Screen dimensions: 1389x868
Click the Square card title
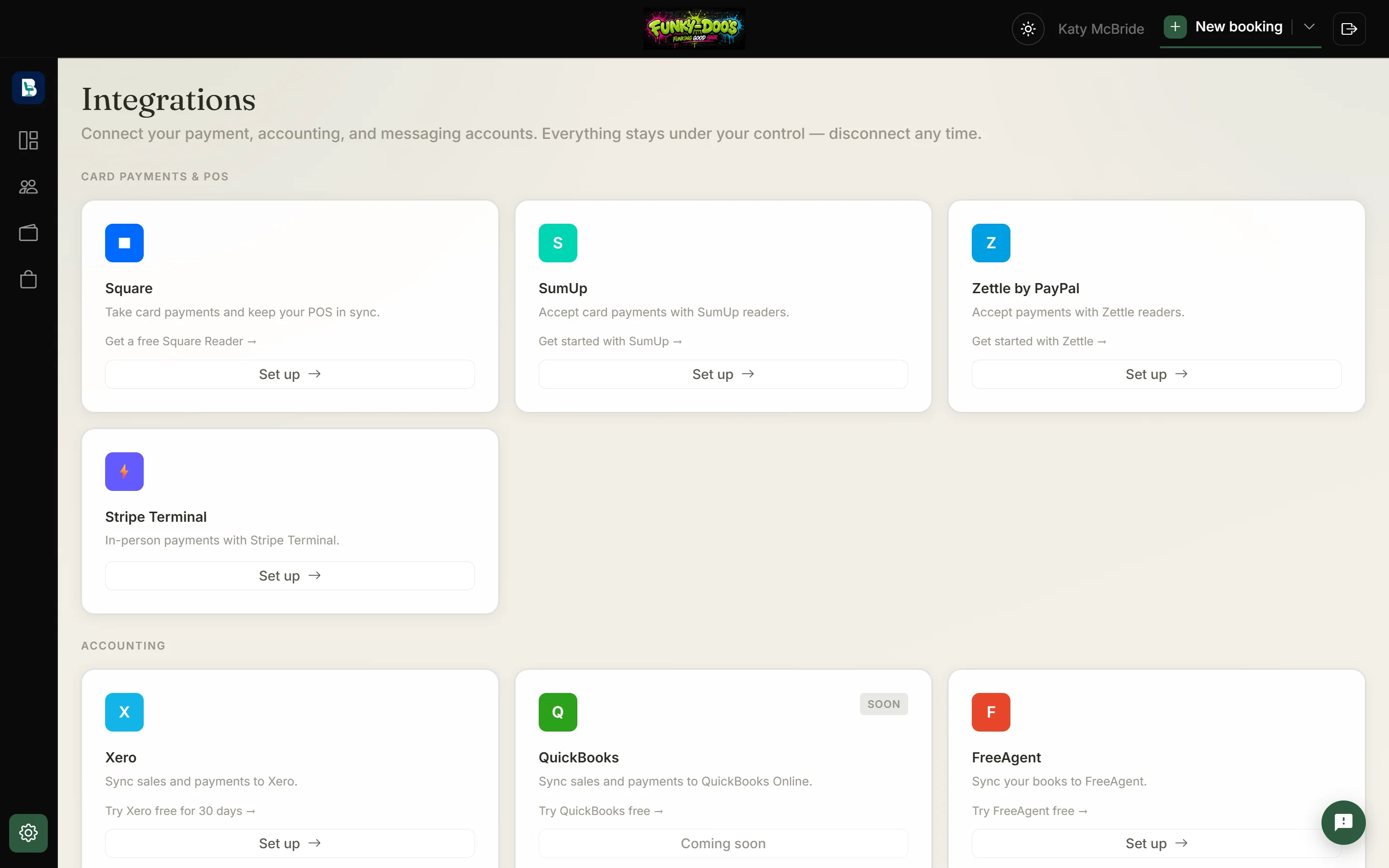point(129,288)
